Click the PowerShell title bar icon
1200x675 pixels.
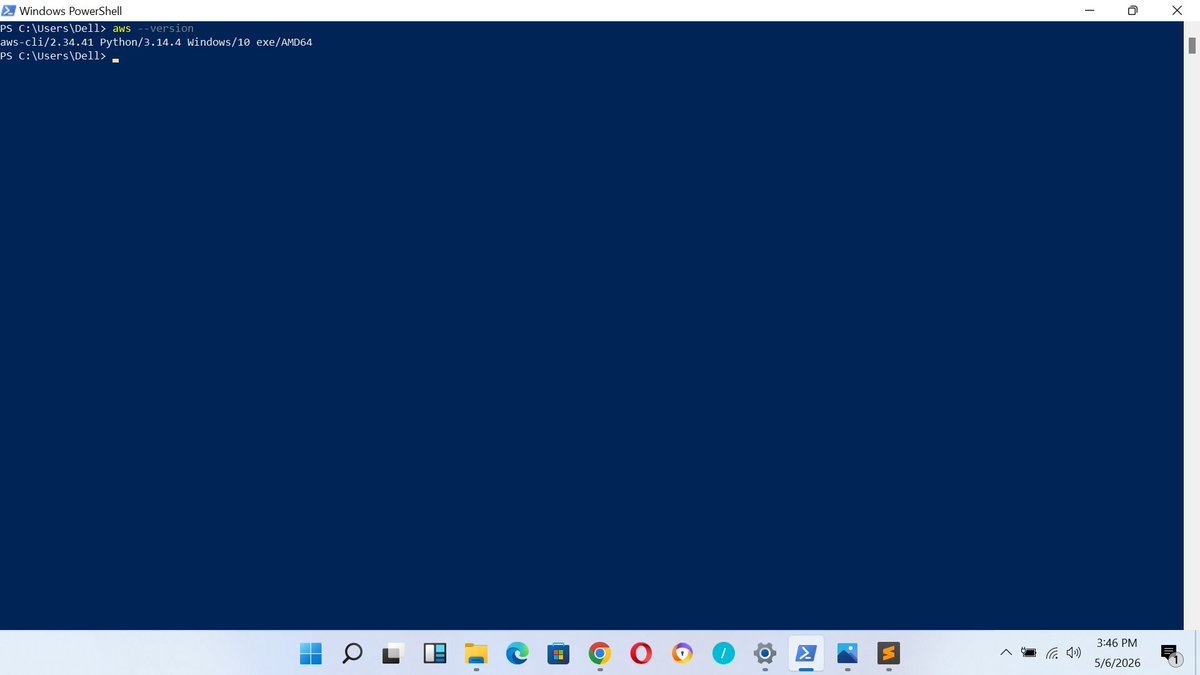pos(9,10)
